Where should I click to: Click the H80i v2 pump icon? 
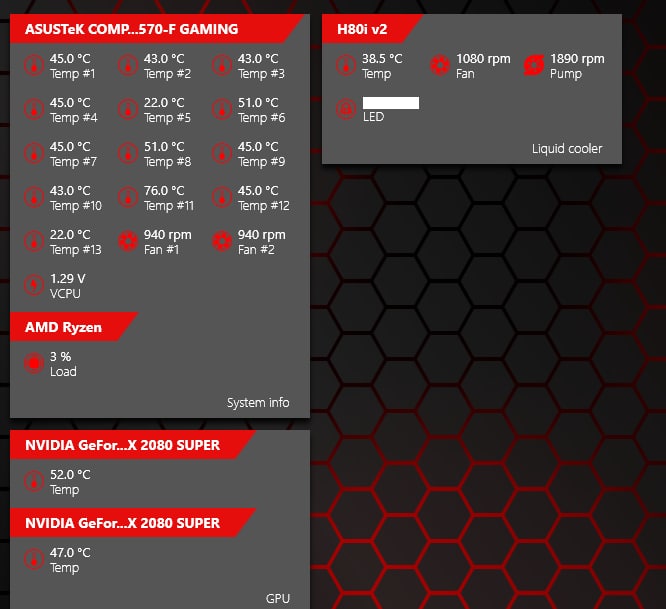534,65
